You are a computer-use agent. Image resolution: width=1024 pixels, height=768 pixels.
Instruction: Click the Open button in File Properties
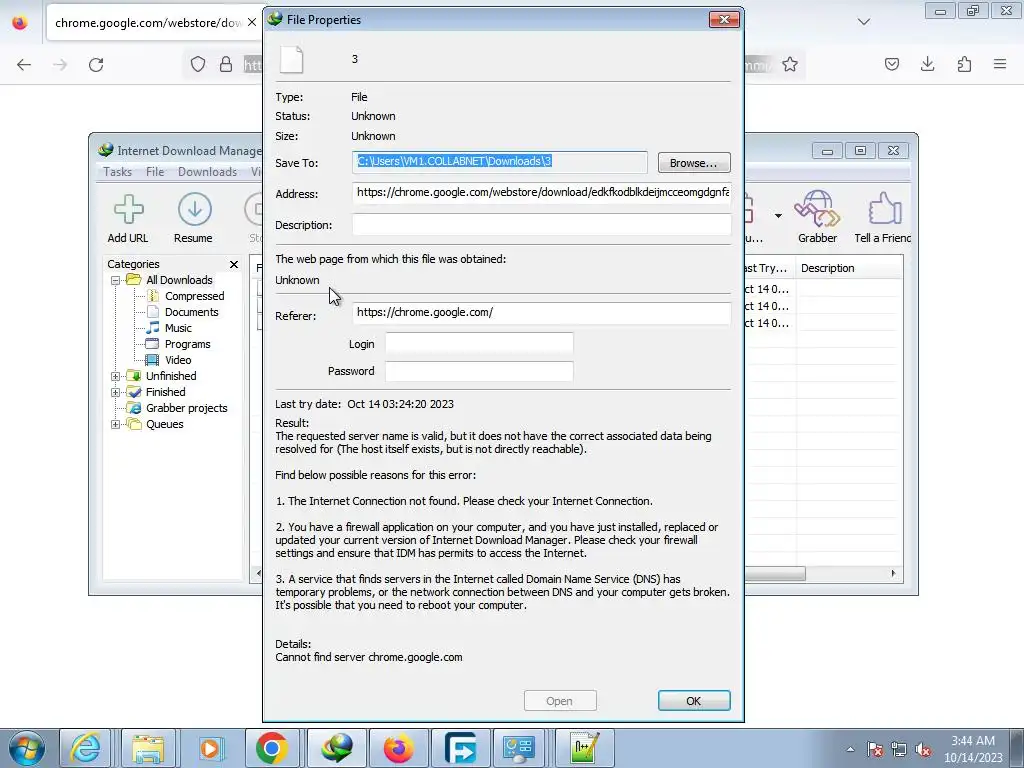pos(560,701)
